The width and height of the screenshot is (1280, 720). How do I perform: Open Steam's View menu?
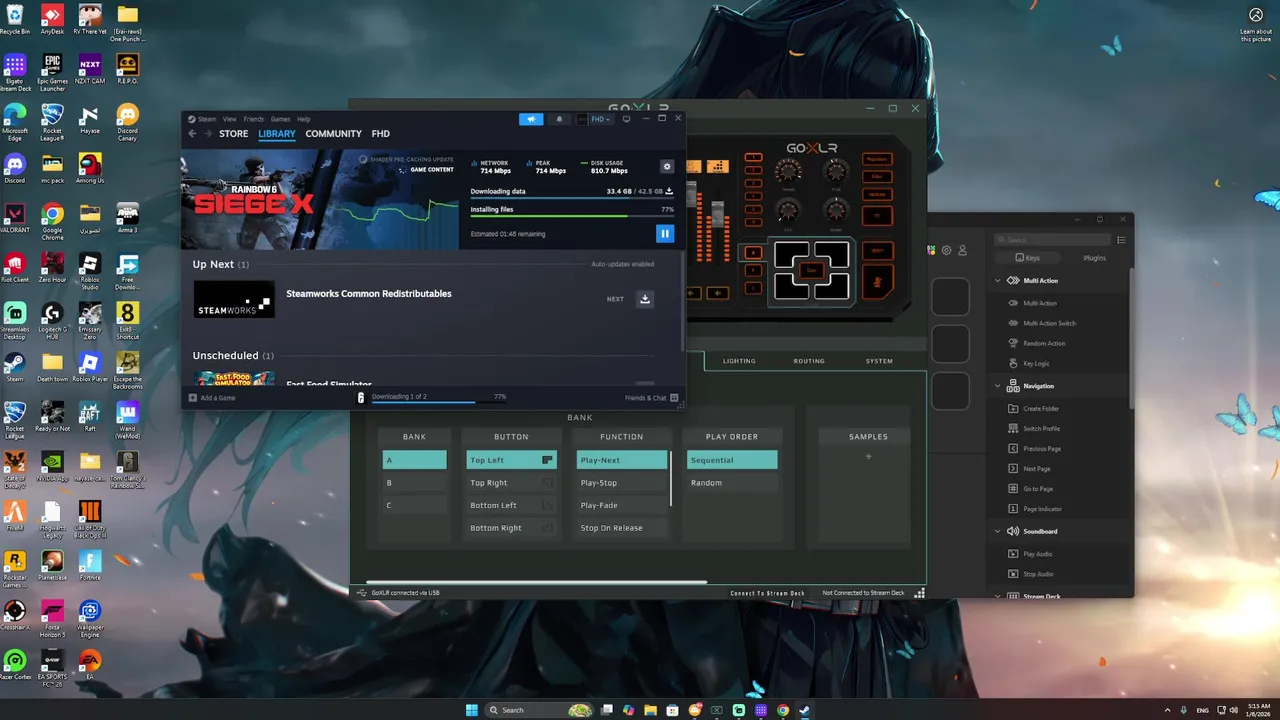point(230,119)
